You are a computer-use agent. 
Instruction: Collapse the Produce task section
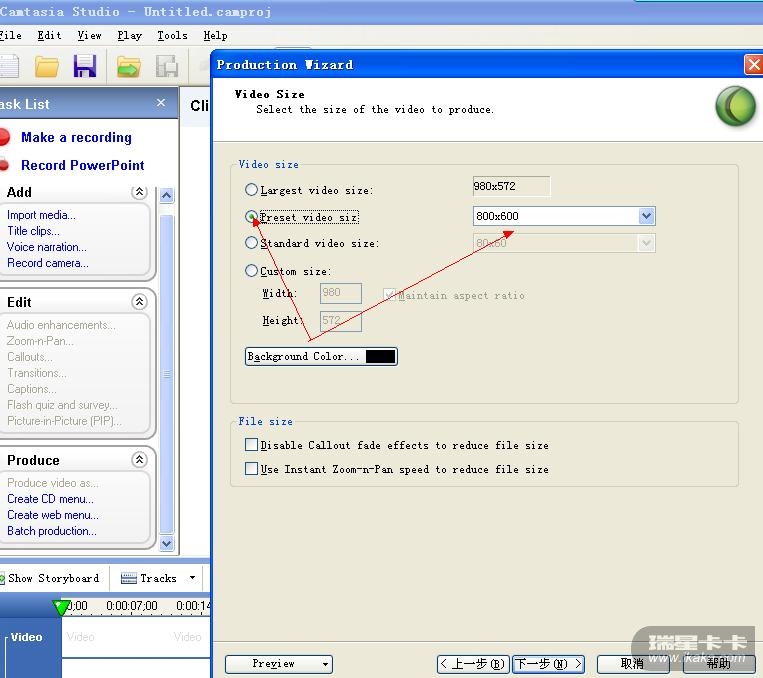(139, 459)
